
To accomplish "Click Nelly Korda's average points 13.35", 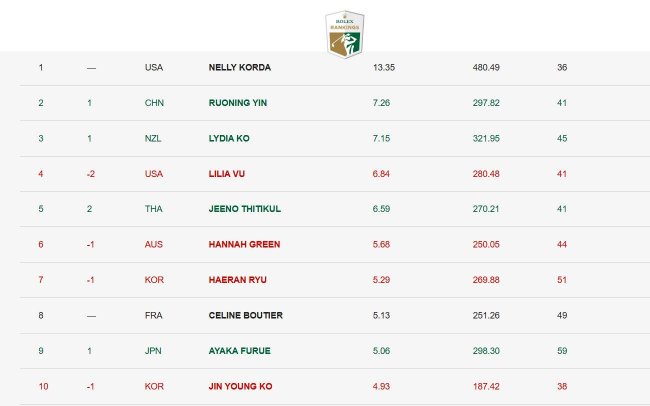I will tap(385, 67).
